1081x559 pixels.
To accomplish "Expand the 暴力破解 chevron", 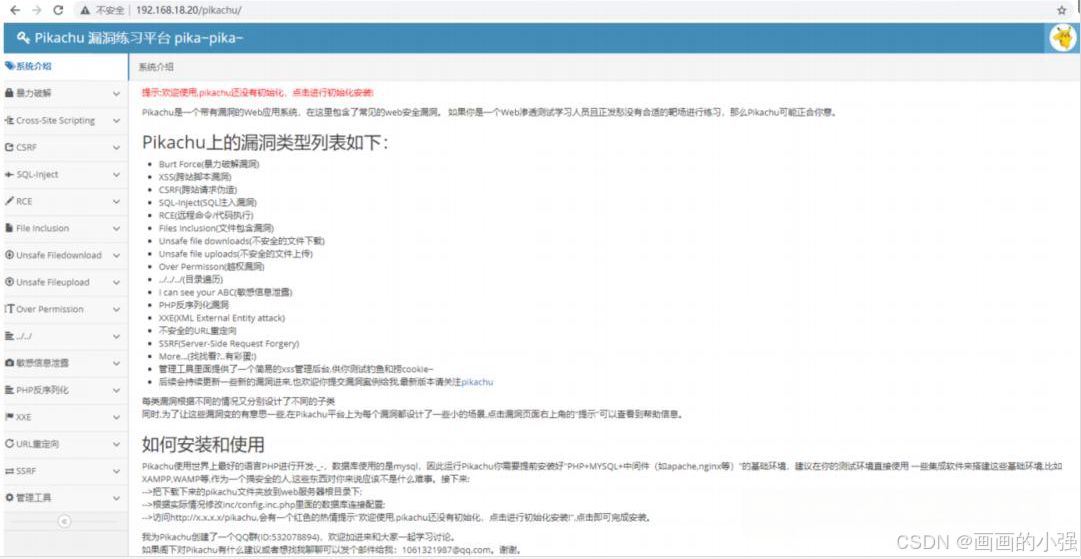I will click(x=117, y=93).
